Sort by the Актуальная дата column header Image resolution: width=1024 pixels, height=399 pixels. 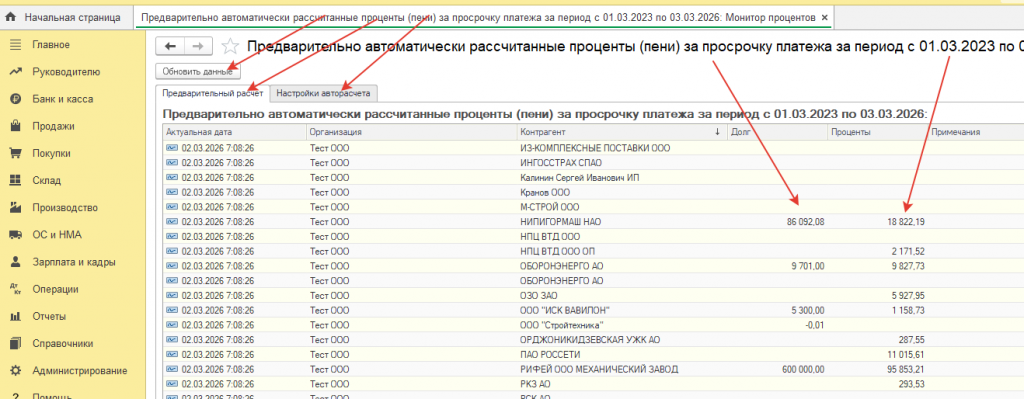tap(234, 132)
